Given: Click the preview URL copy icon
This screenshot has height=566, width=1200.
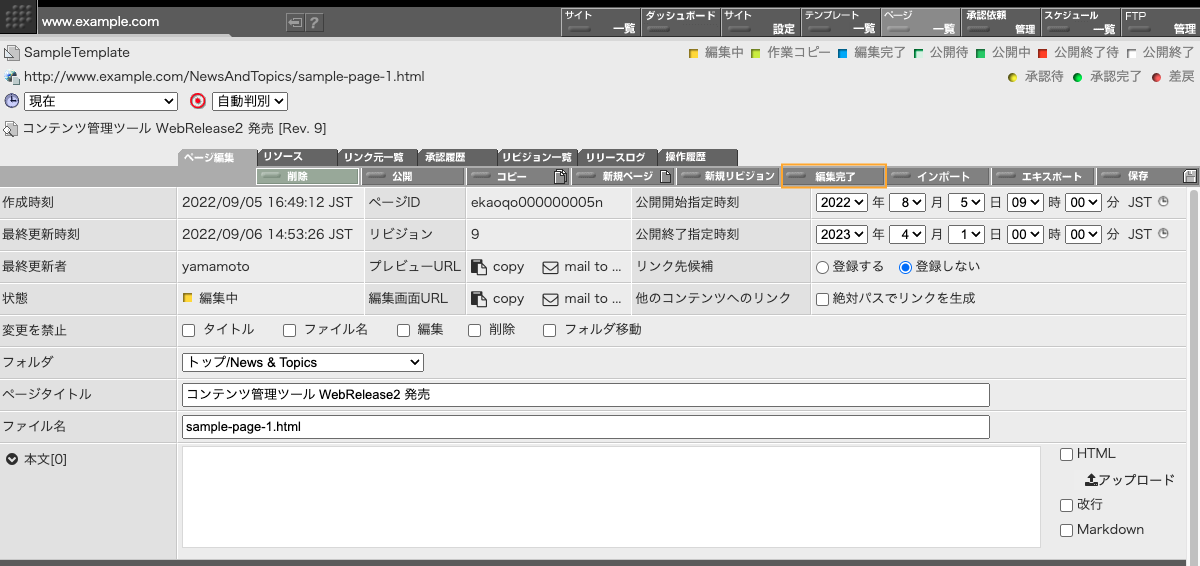Looking at the screenshot, I should [479, 267].
